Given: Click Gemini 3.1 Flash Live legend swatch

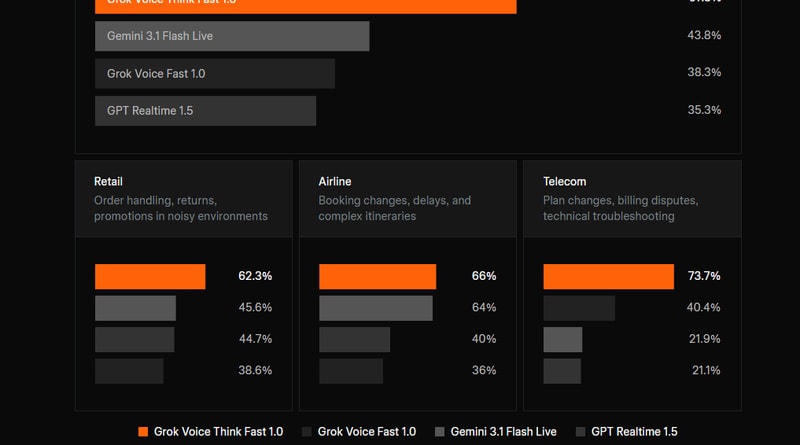Looking at the screenshot, I should [x=440, y=432].
